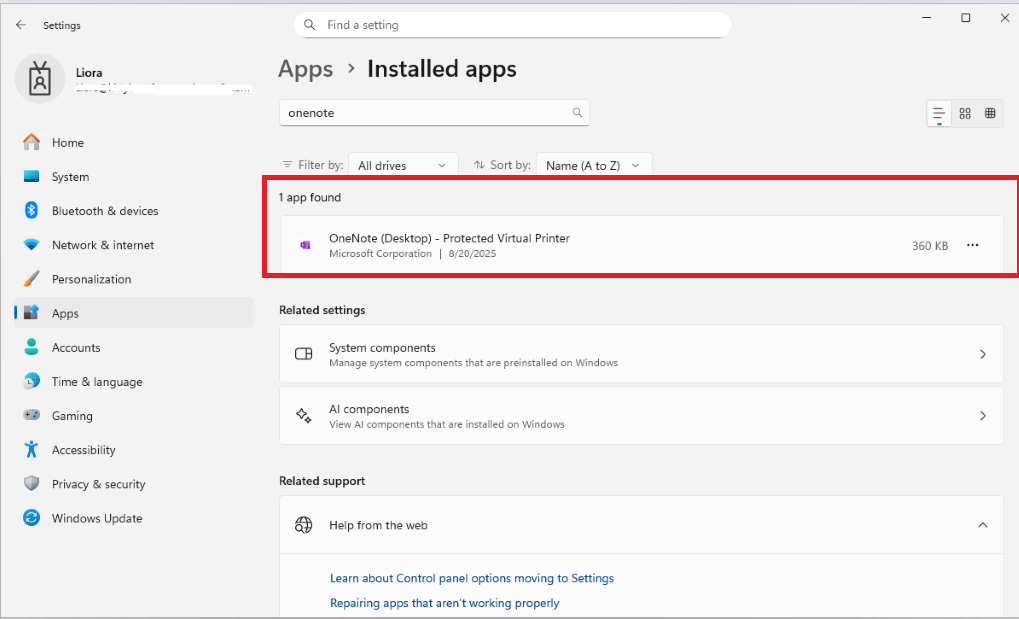Switch to table view layout
The image size is (1019, 619).
[x=990, y=113]
